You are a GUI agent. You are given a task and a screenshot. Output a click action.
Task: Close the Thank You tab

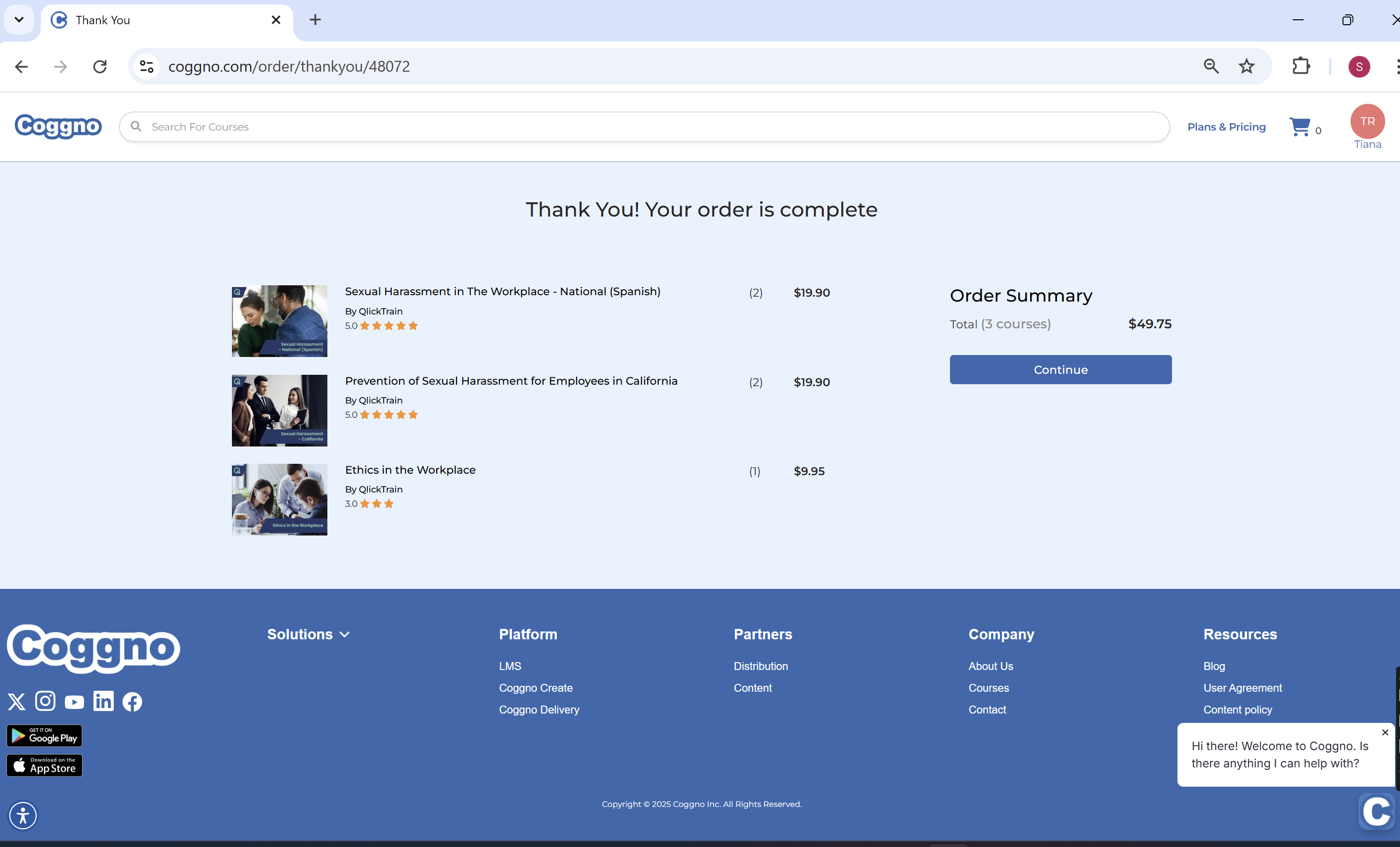(276, 20)
